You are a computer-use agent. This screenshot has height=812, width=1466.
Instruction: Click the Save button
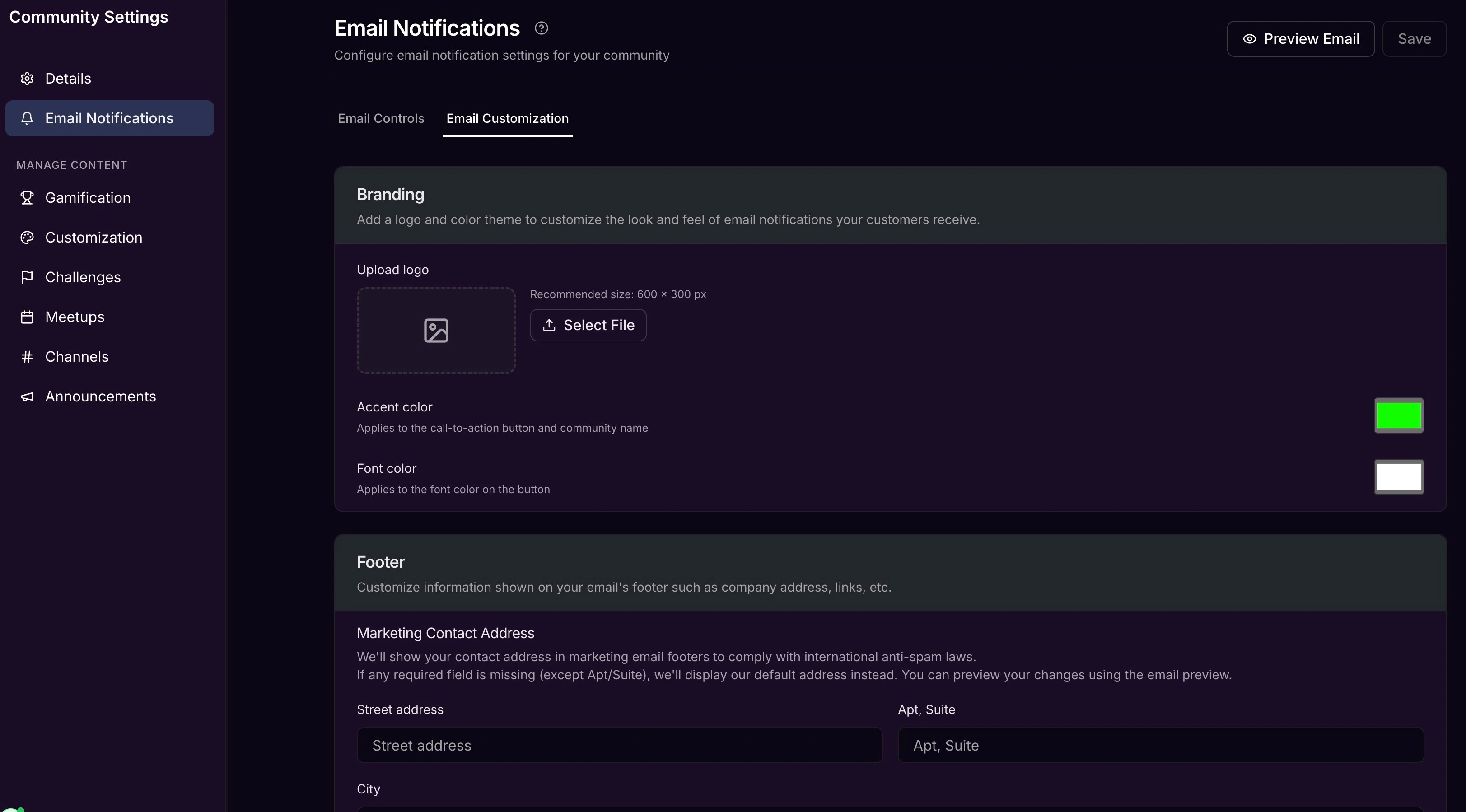pos(1414,39)
